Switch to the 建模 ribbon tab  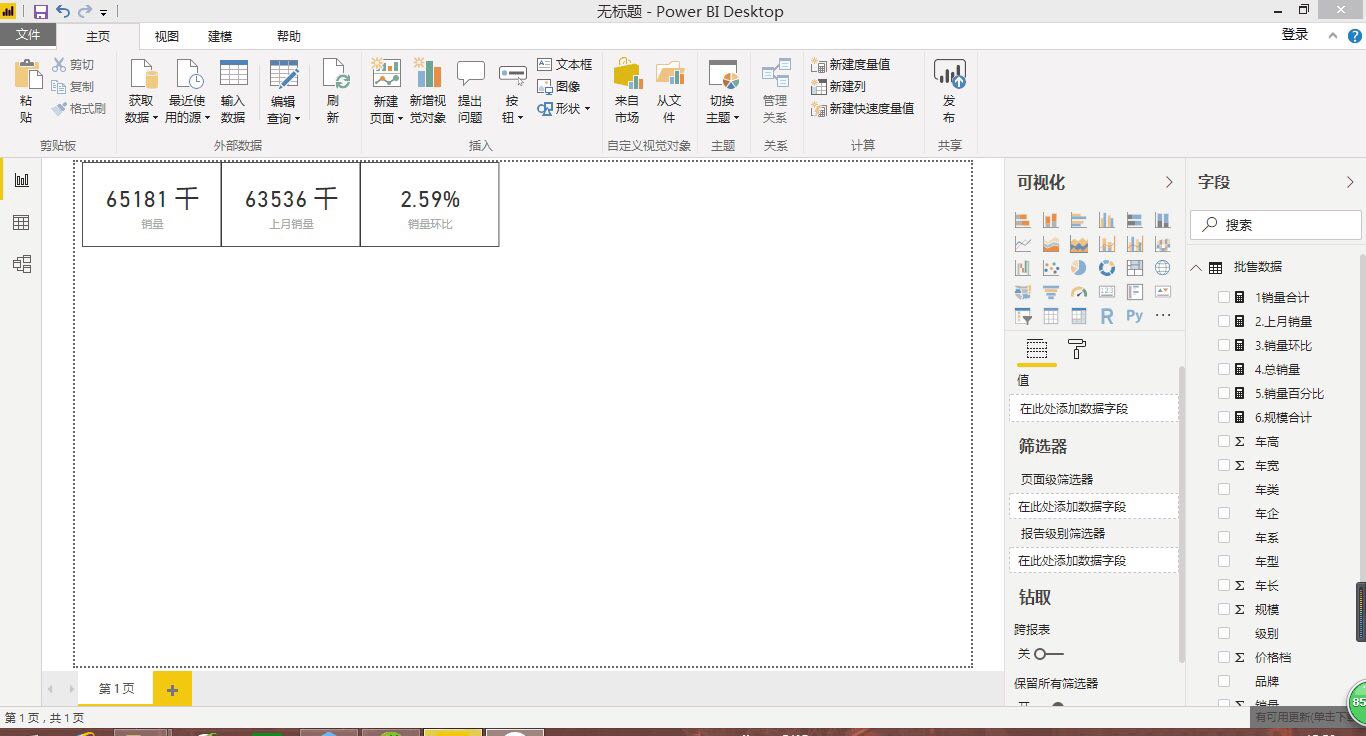[x=220, y=36]
